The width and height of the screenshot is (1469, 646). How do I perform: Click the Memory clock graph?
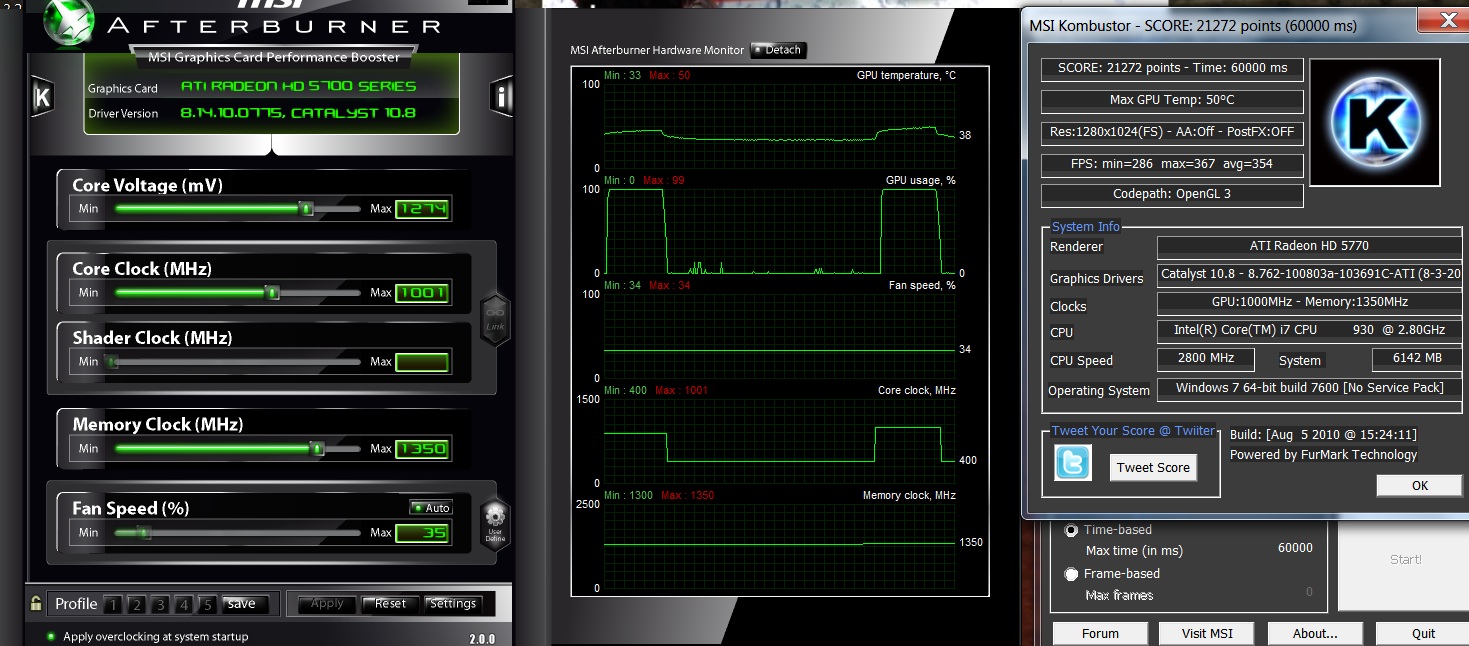pyautogui.click(x=779, y=546)
